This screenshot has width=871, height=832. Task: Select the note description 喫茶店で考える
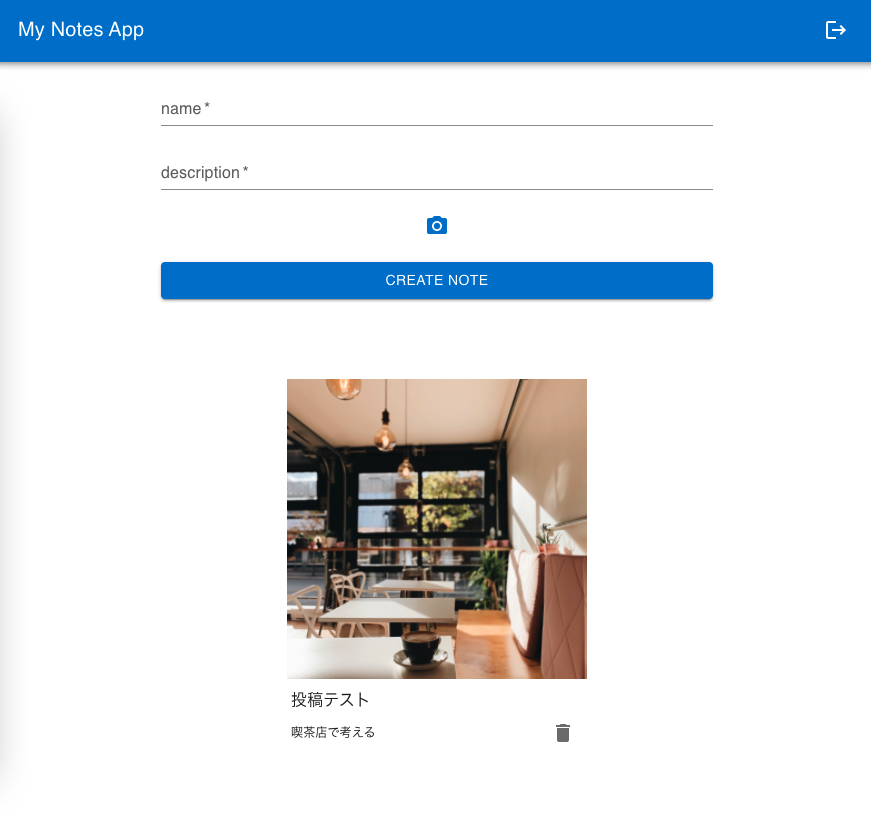click(333, 732)
